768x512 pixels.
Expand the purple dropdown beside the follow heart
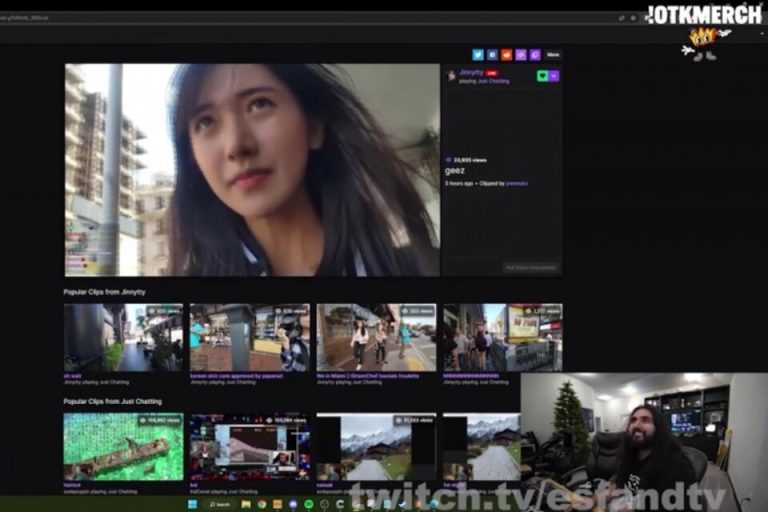[554, 75]
